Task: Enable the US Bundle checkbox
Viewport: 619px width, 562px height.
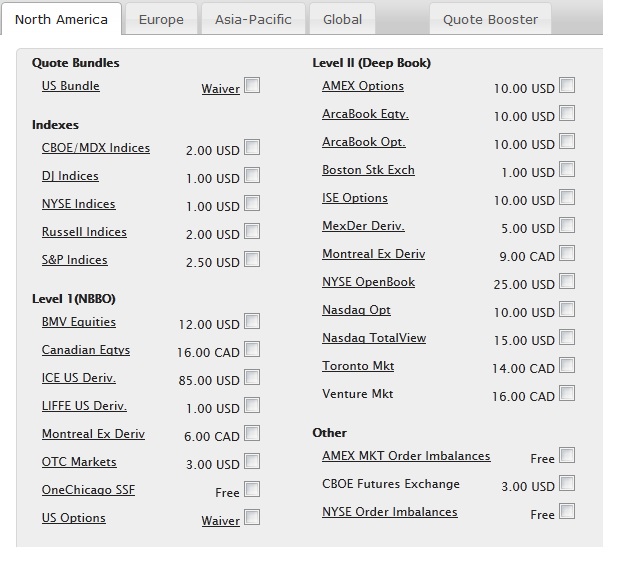Action: point(252,86)
